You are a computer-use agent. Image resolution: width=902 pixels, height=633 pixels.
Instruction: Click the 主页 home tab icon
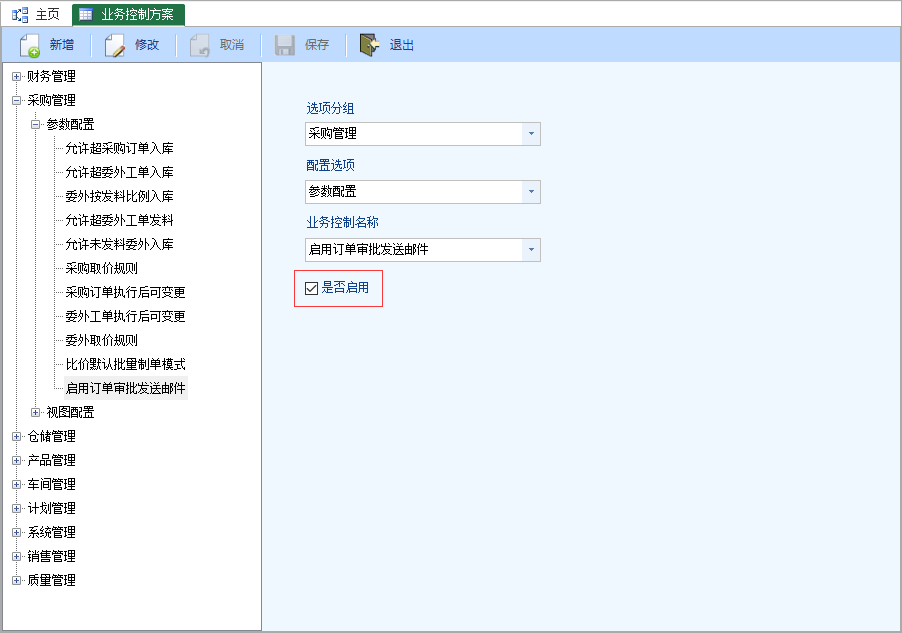[x=20, y=14]
